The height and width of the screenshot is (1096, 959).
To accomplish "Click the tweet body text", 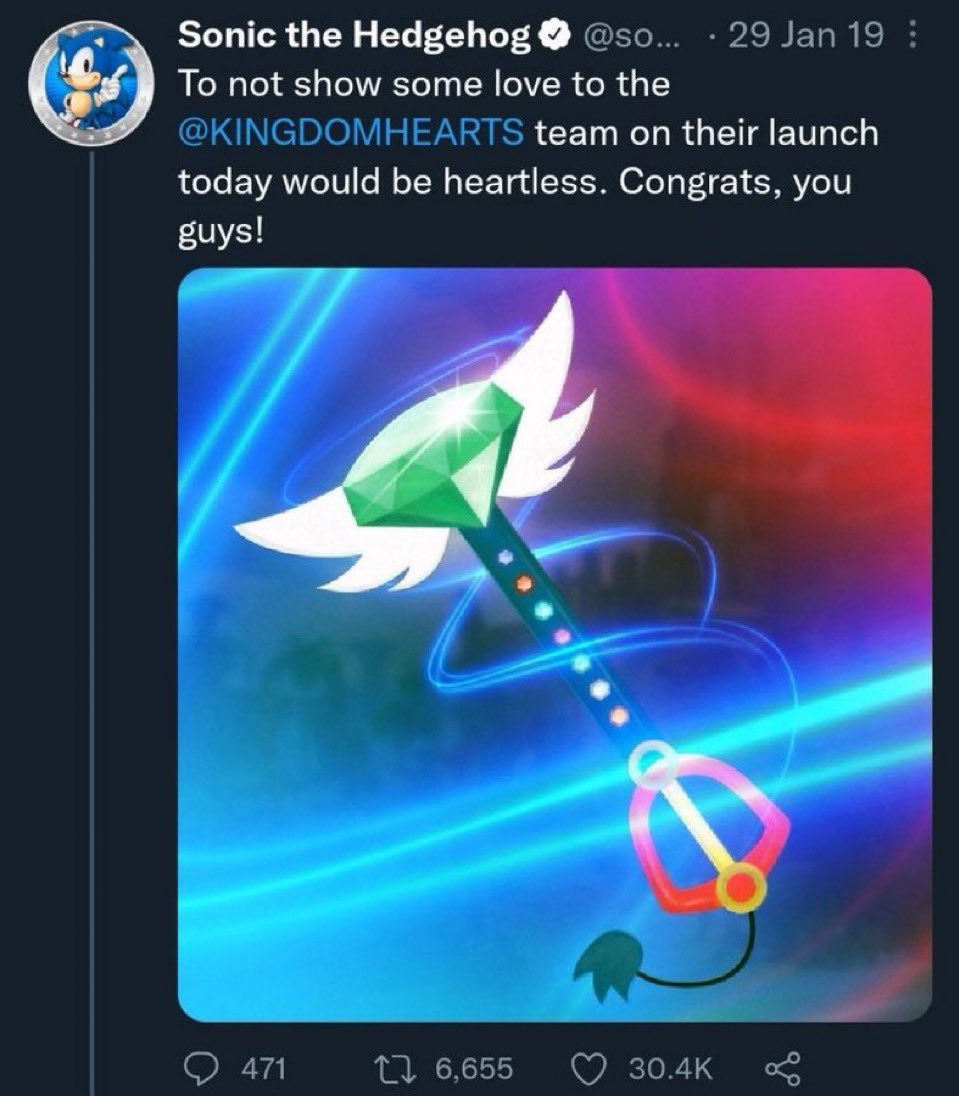I will point(528,157).
